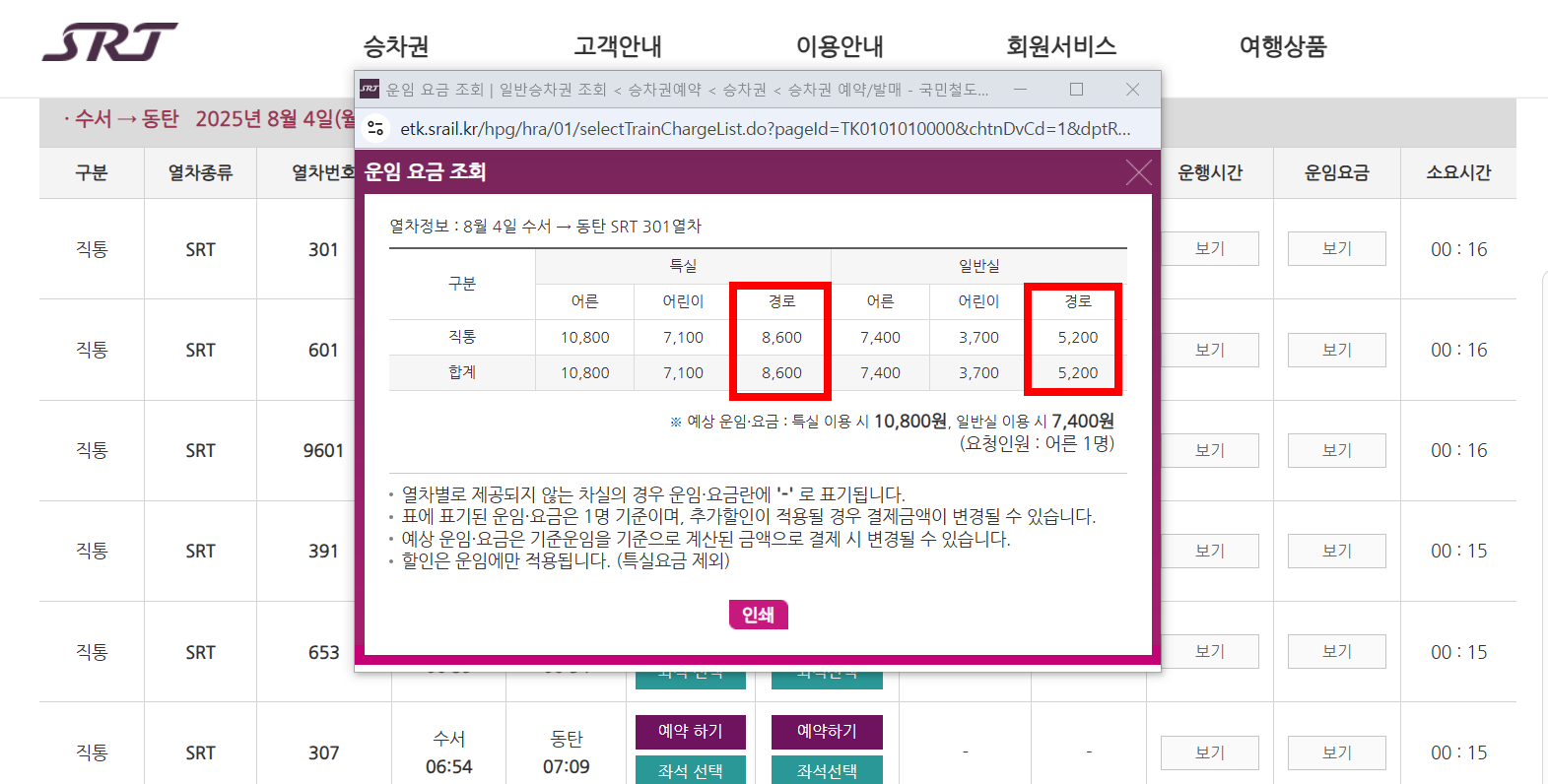The width and height of the screenshot is (1548, 784).
Task: Click train number 391 cell
Action: (323, 551)
